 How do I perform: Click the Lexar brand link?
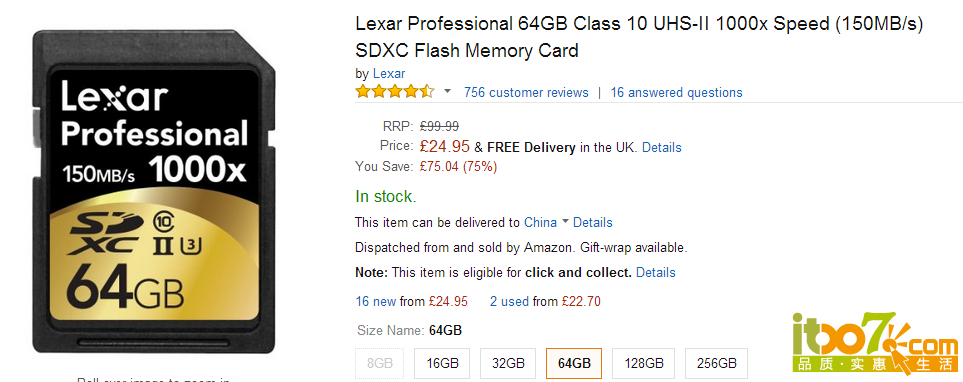point(389,74)
